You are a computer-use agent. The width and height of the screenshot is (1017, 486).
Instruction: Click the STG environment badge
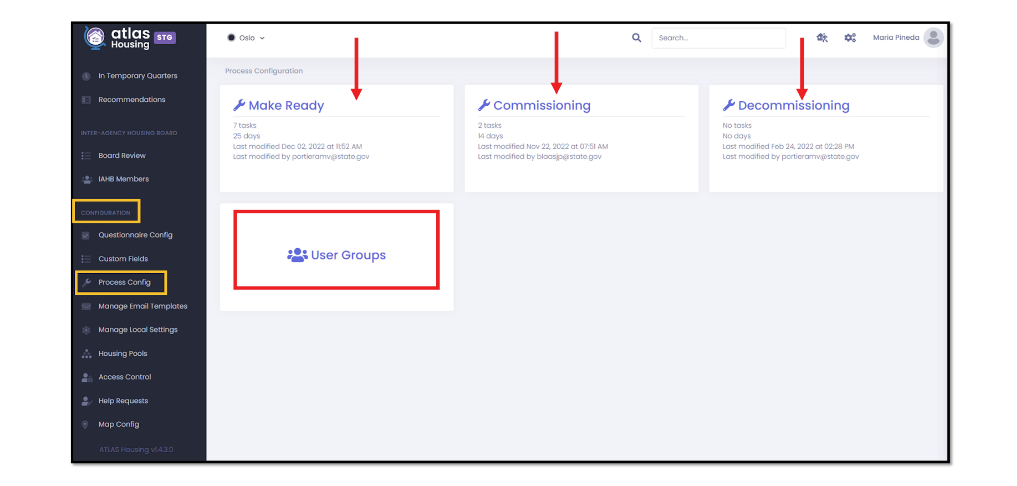coord(165,38)
